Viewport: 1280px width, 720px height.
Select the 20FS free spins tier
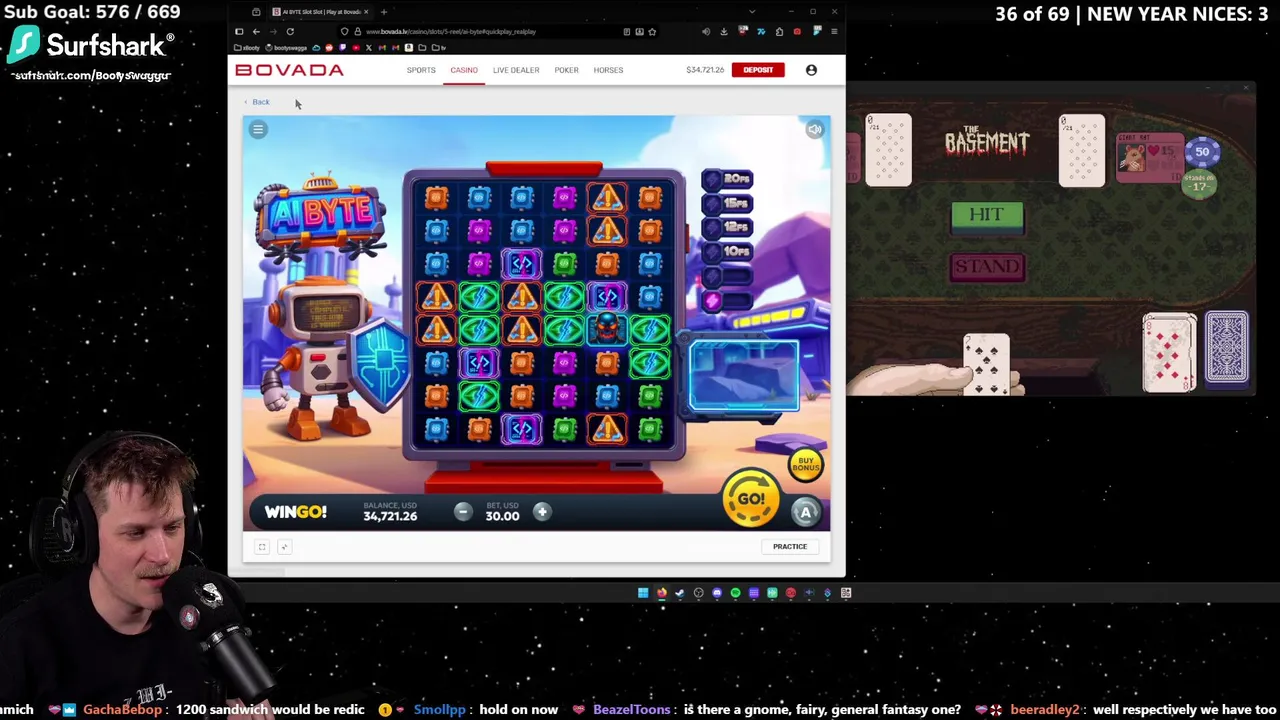click(x=728, y=179)
